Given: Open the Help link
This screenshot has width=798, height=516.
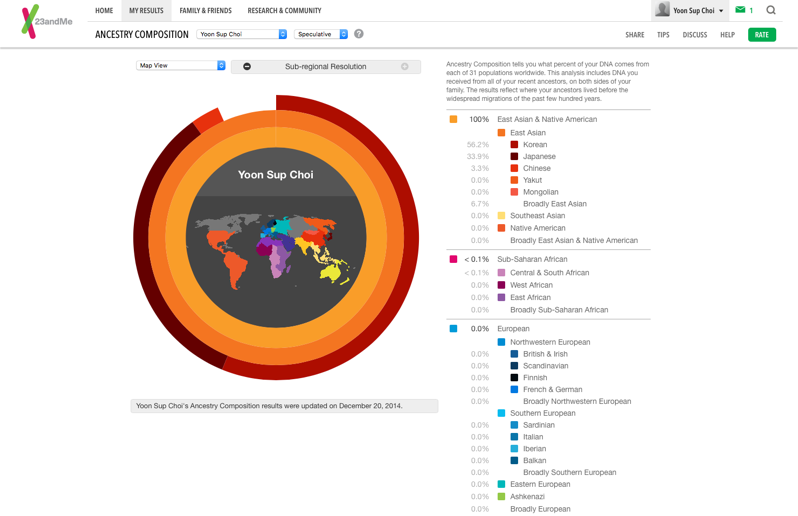Looking at the screenshot, I should pos(727,35).
